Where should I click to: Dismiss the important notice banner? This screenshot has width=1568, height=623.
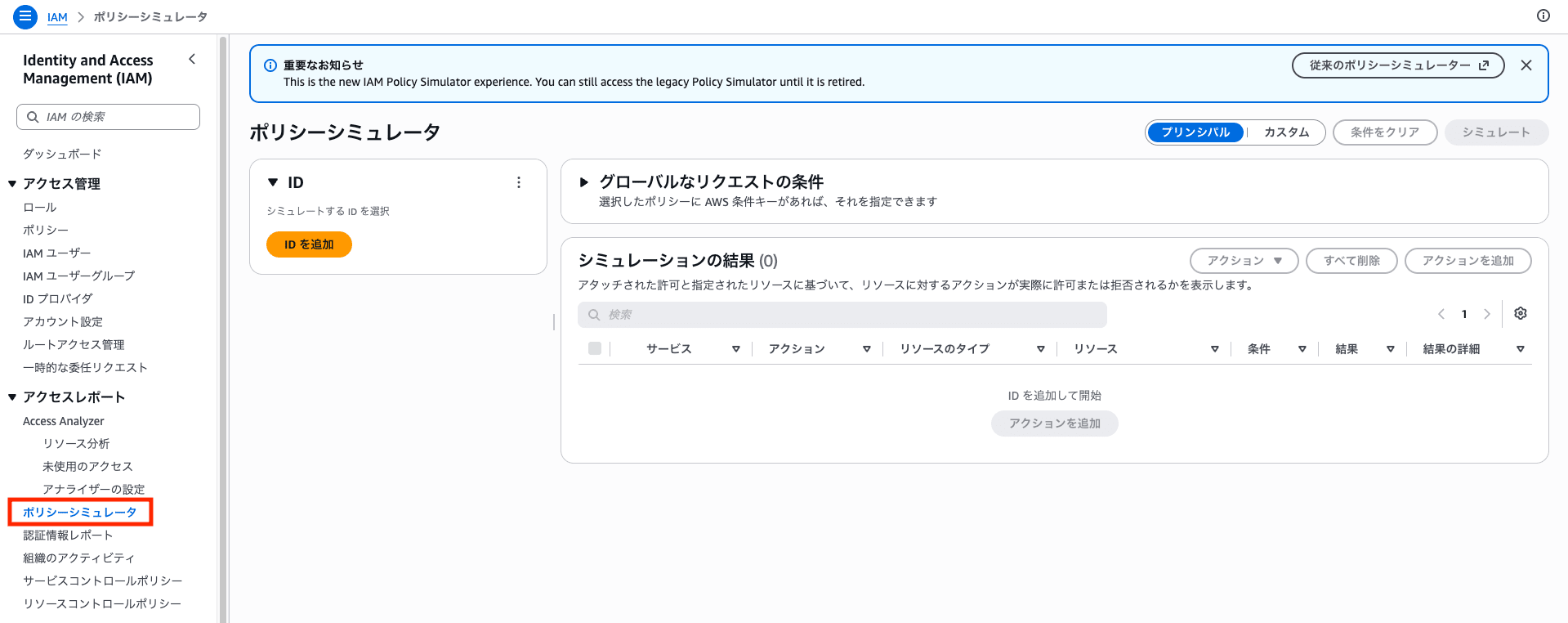pos(1526,65)
